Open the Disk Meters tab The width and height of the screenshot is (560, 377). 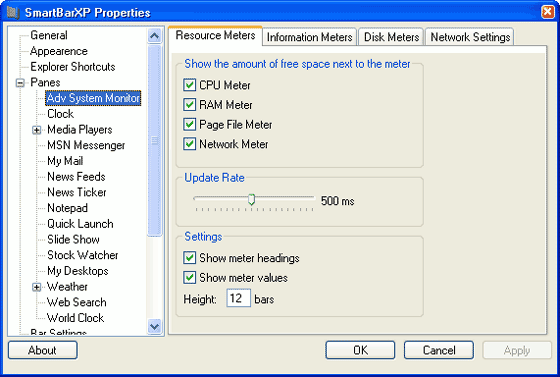pos(391,37)
